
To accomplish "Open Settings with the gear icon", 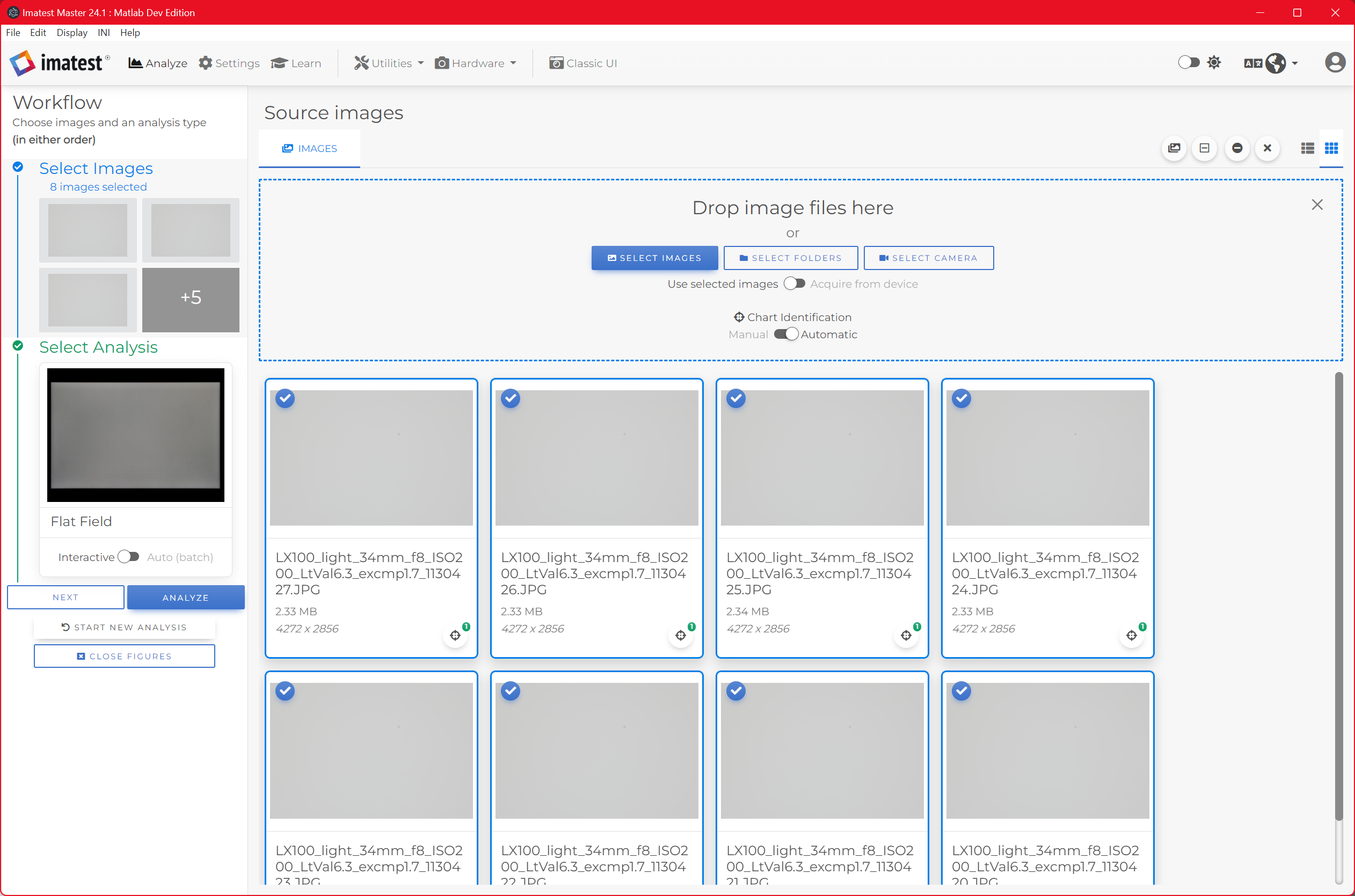I will pyautogui.click(x=229, y=63).
